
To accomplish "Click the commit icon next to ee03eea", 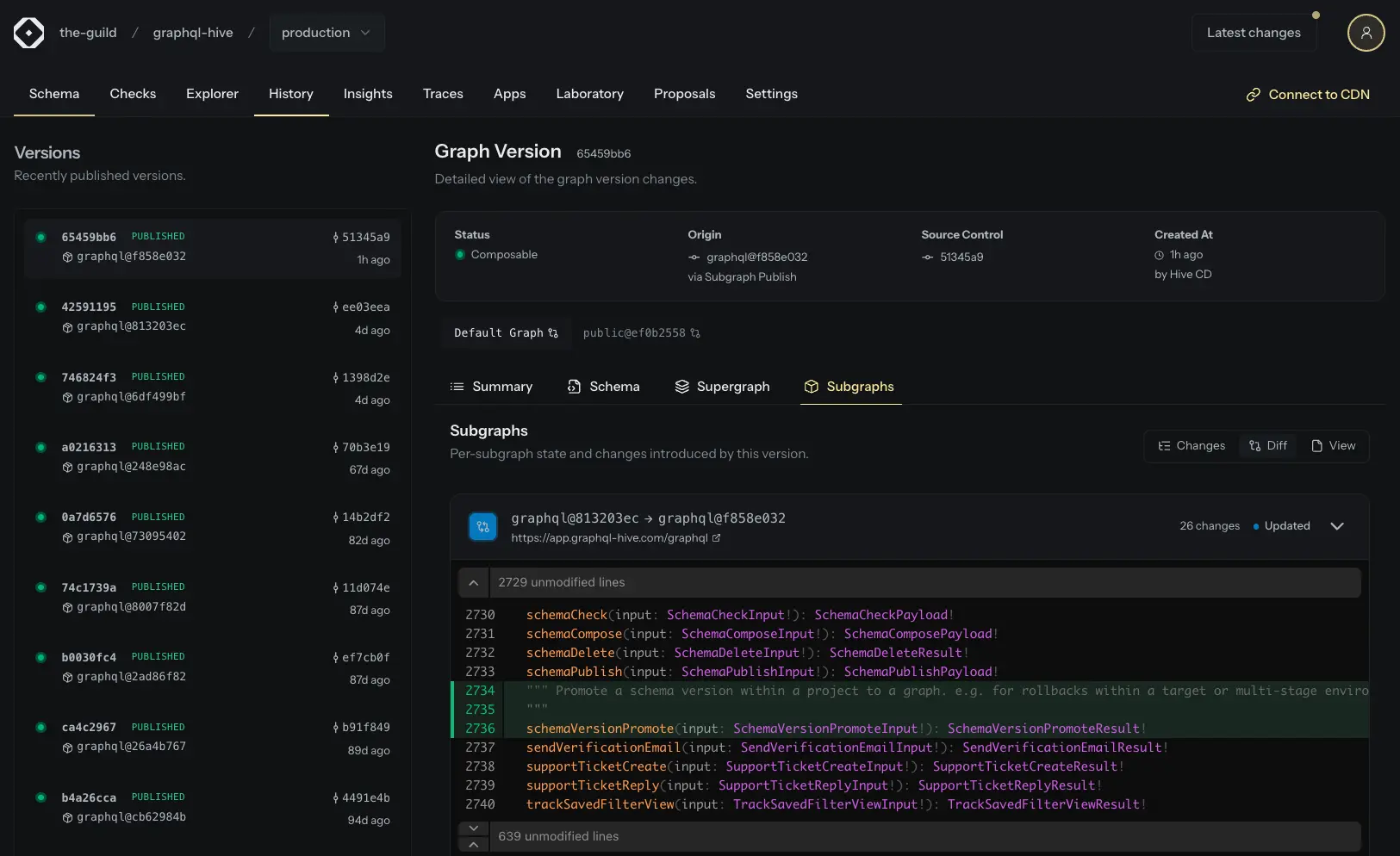I will click(335, 307).
